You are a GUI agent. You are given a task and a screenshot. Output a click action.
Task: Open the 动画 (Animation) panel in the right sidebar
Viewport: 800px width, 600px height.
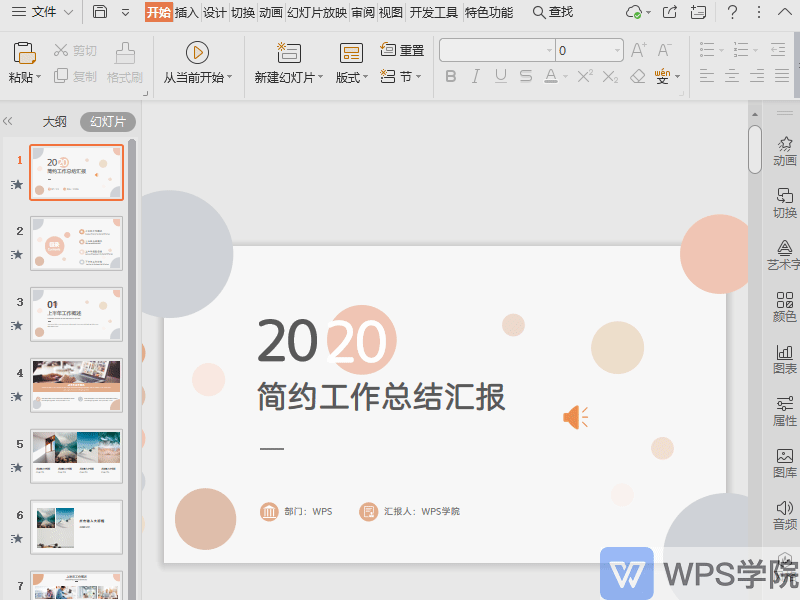click(784, 152)
